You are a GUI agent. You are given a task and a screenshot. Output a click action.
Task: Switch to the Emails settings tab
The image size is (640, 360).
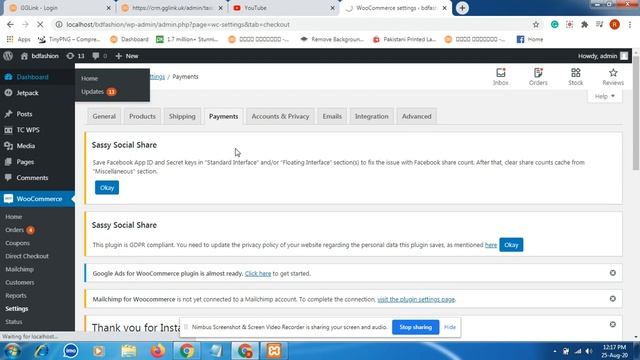[x=332, y=116]
